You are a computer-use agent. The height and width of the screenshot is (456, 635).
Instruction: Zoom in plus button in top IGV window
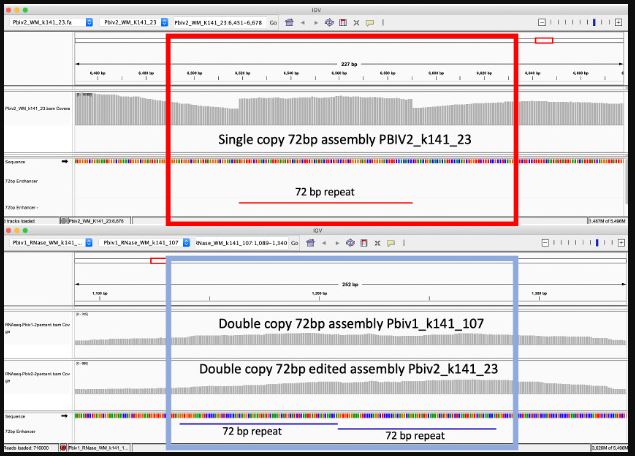(618, 22)
